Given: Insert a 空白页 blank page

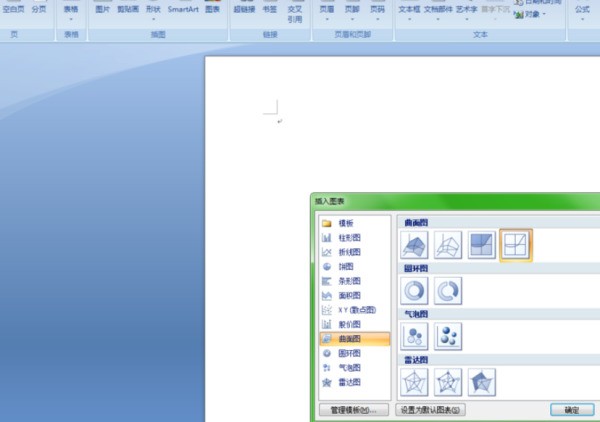Looking at the screenshot, I should tap(13, 9).
